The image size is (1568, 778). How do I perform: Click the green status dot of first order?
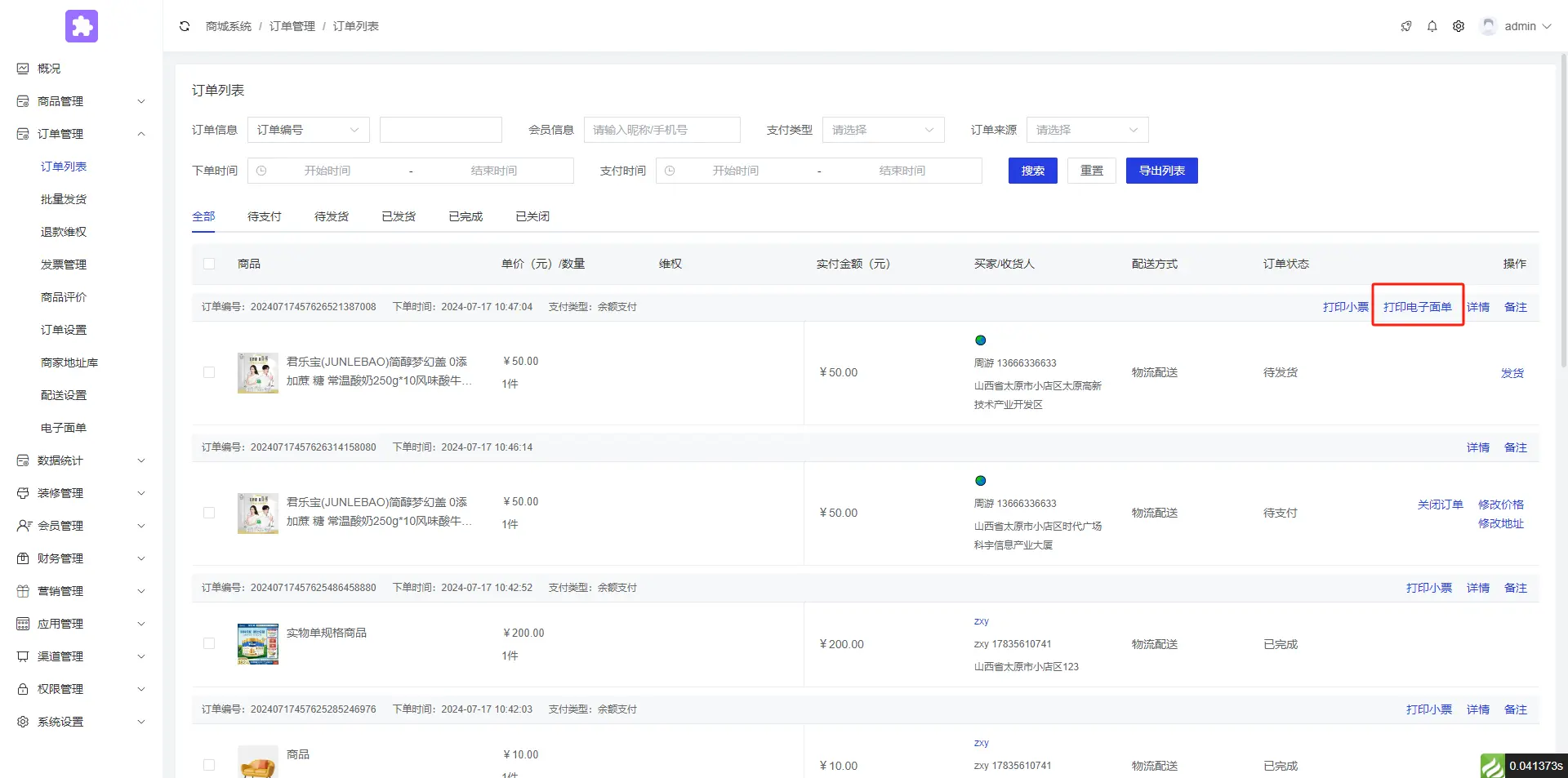(980, 340)
